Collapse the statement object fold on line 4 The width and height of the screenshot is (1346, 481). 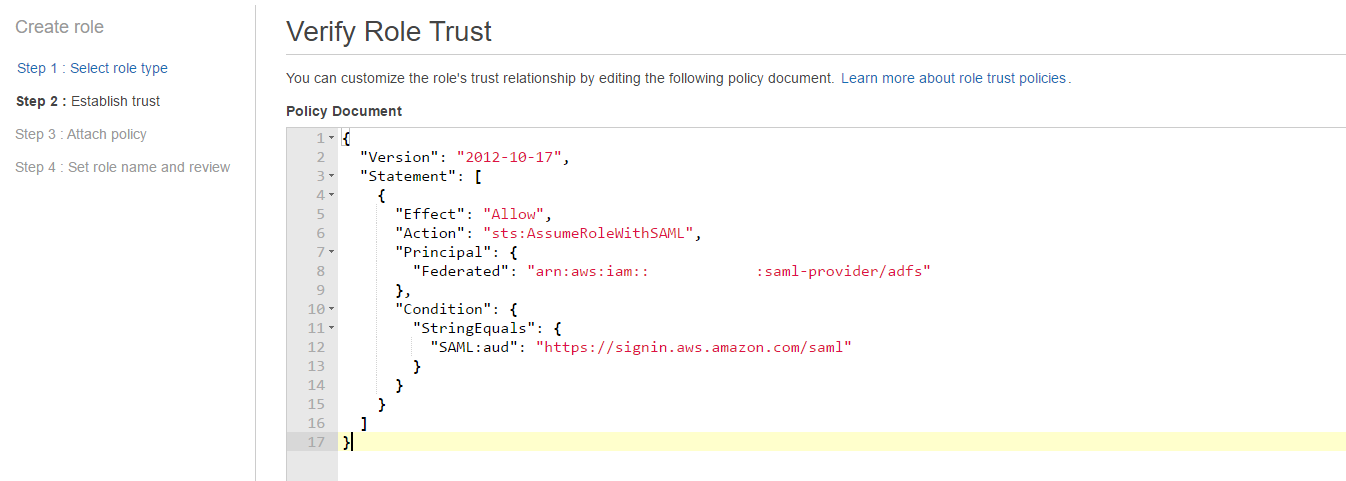click(331, 195)
